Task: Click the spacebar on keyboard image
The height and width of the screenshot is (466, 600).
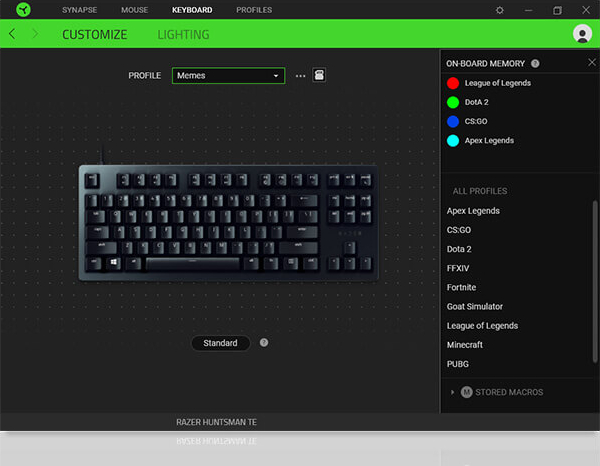Action: point(192,263)
